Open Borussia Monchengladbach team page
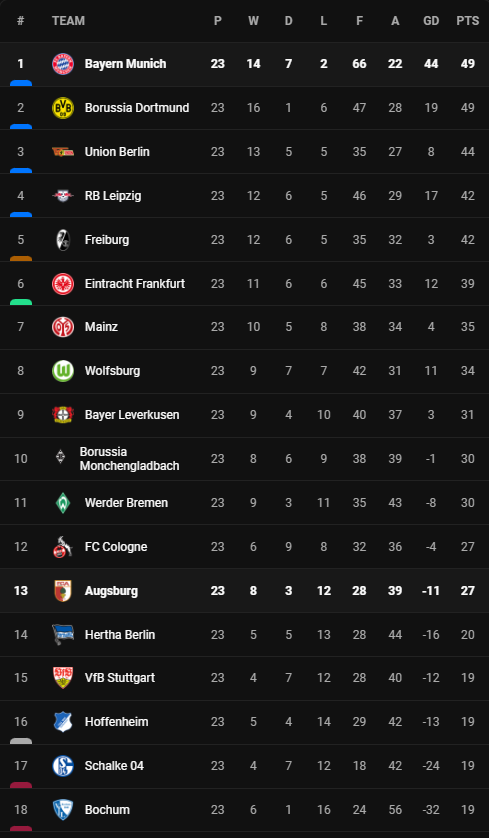 pos(129,459)
